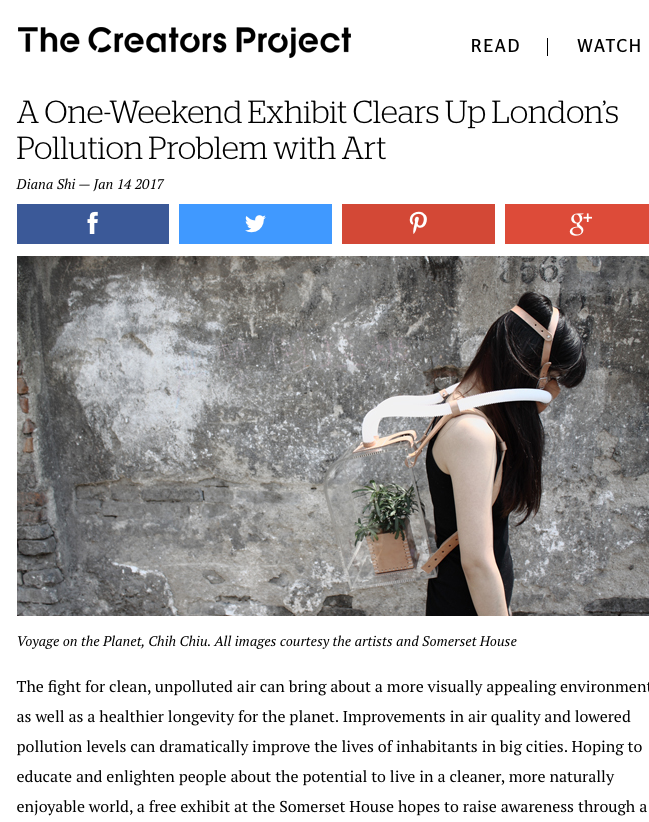Open The Creators Project logo homepage
The width and height of the screenshot is (649, 822).
click(185, 41)
